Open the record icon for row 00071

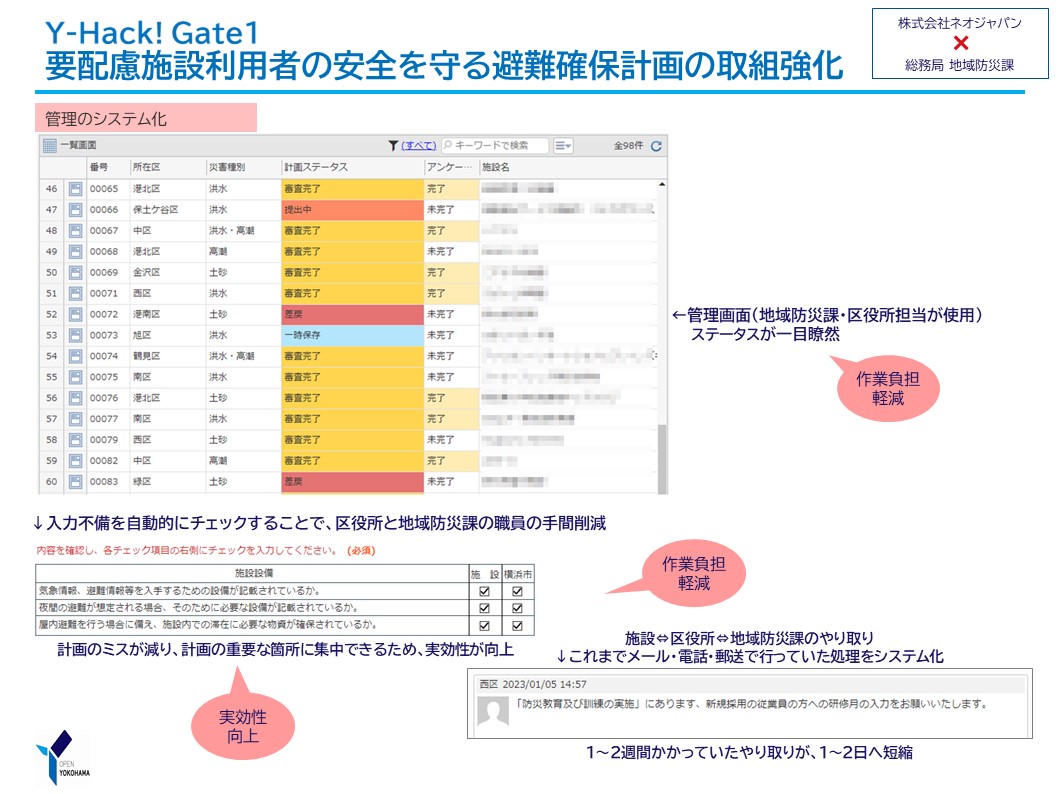[76, 293]
